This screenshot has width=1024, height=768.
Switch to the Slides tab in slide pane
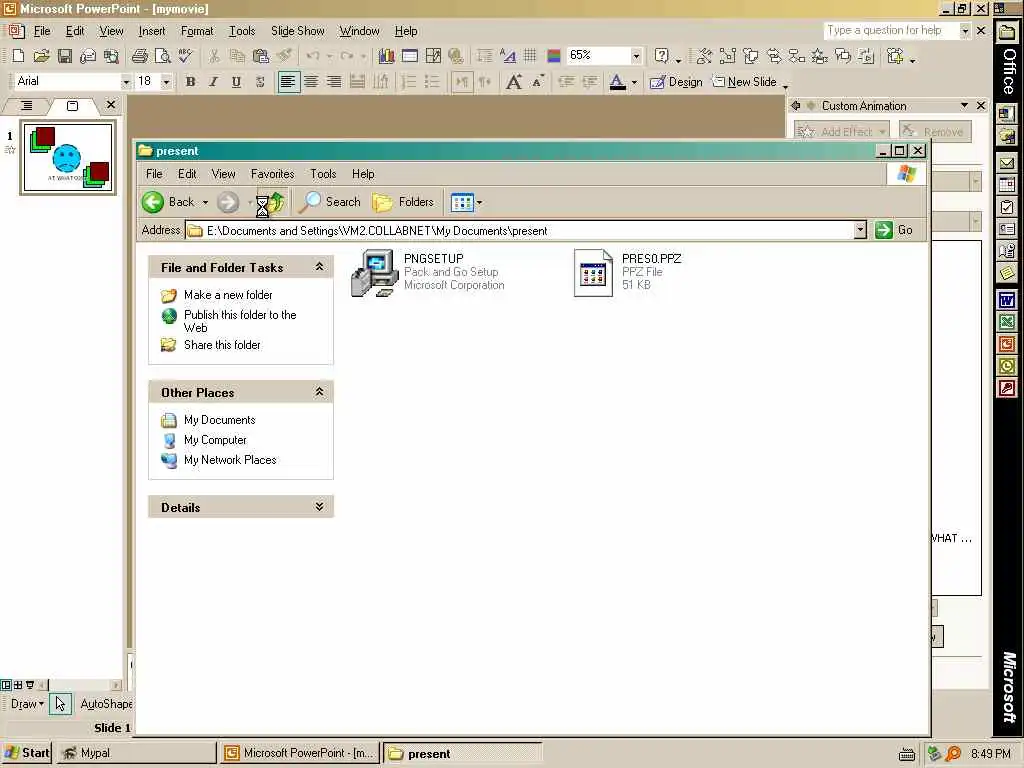point(72,105)
